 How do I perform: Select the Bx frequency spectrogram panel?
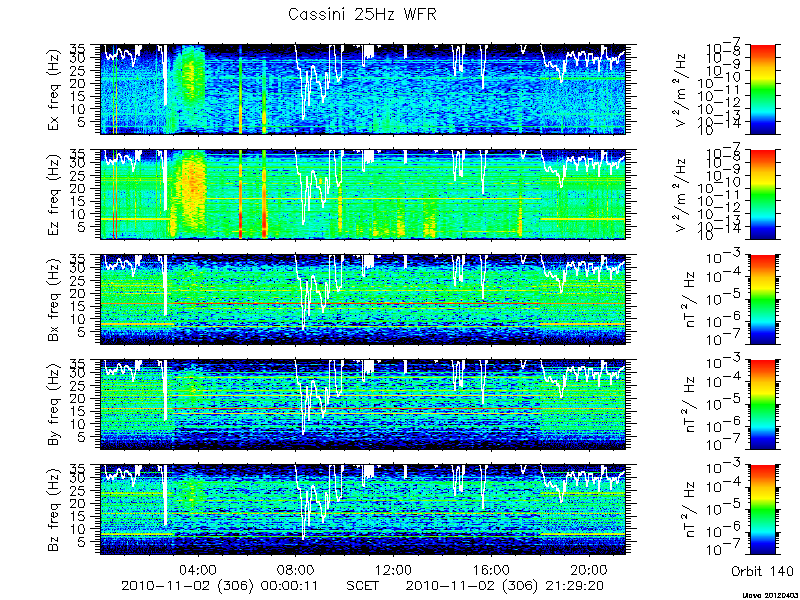tap(363, 299)
